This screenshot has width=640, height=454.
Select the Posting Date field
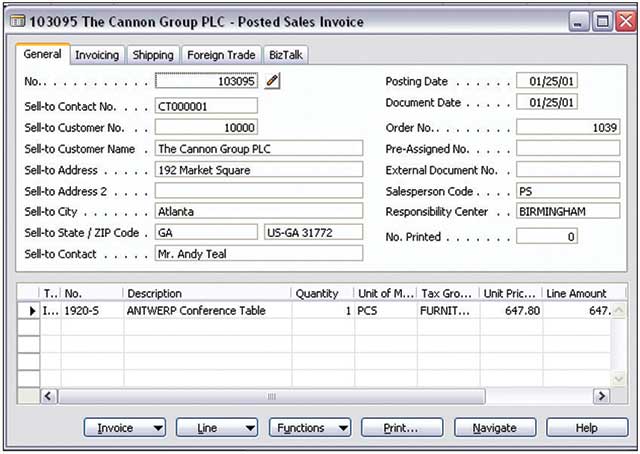click(x=548, y=81)
